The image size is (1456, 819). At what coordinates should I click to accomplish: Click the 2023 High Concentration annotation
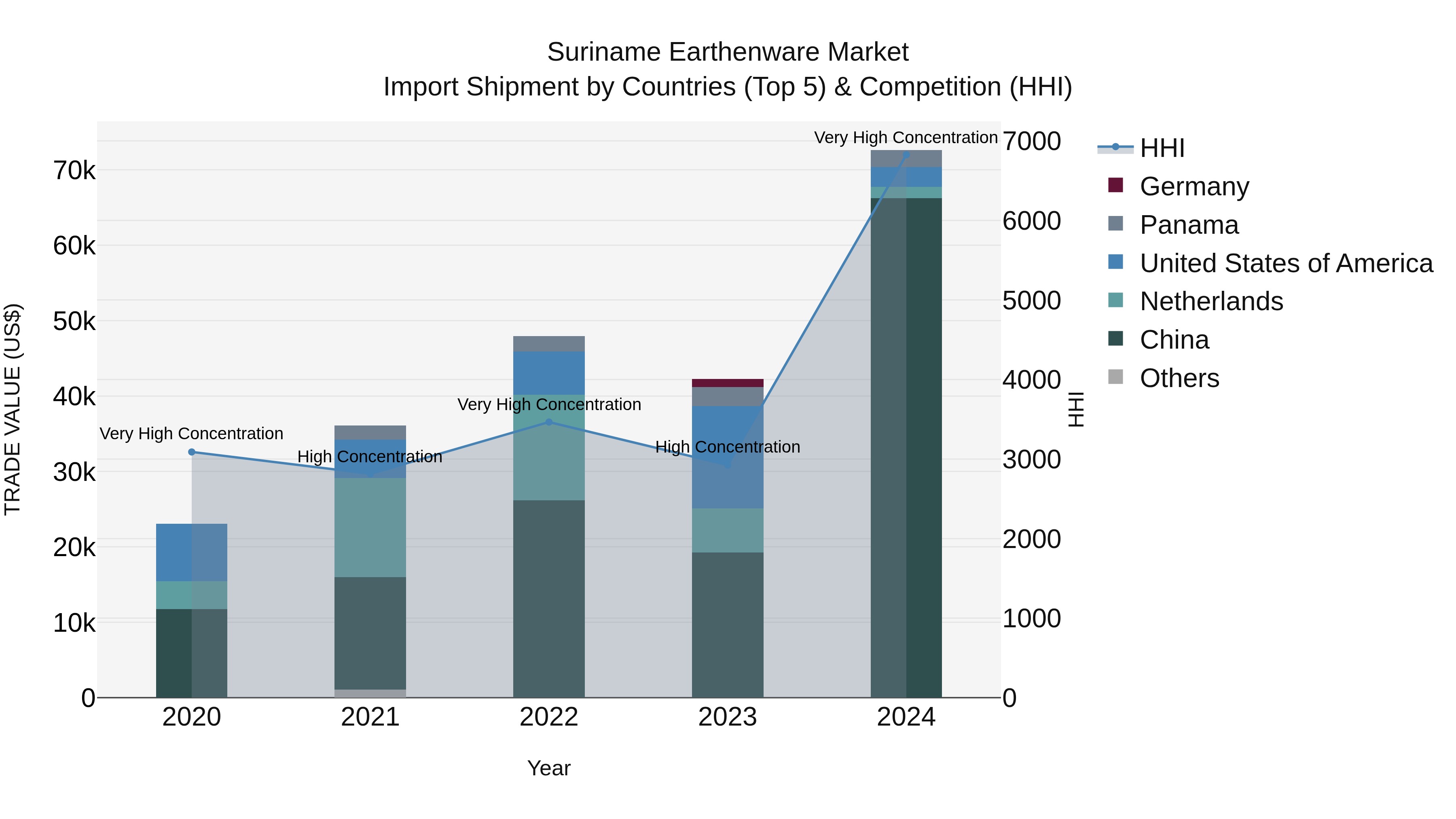pyautogui.click(x=728, y=447)
